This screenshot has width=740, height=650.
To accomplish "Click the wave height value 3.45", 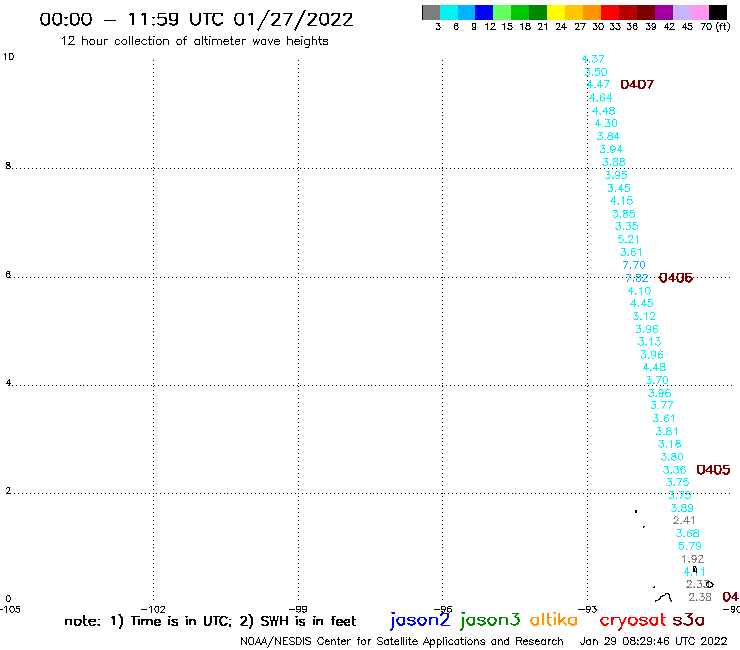I will [619, 188].
